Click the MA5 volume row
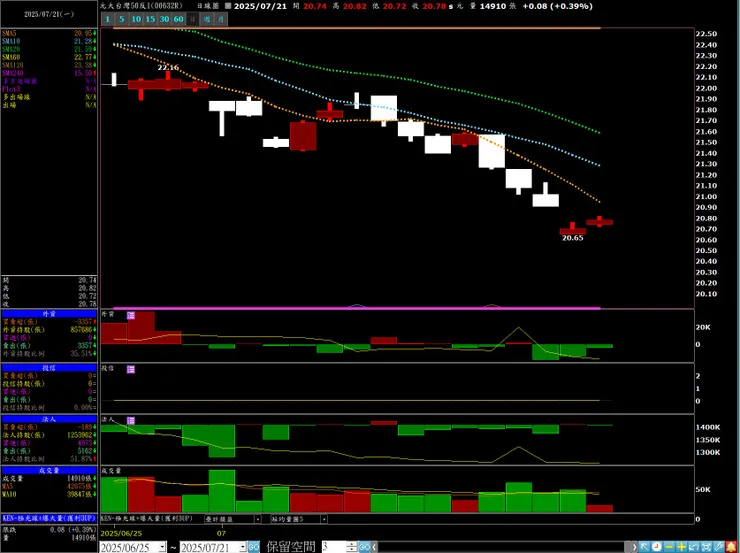The width and height of the screenshot is (740, 553). tap(49, 486)
